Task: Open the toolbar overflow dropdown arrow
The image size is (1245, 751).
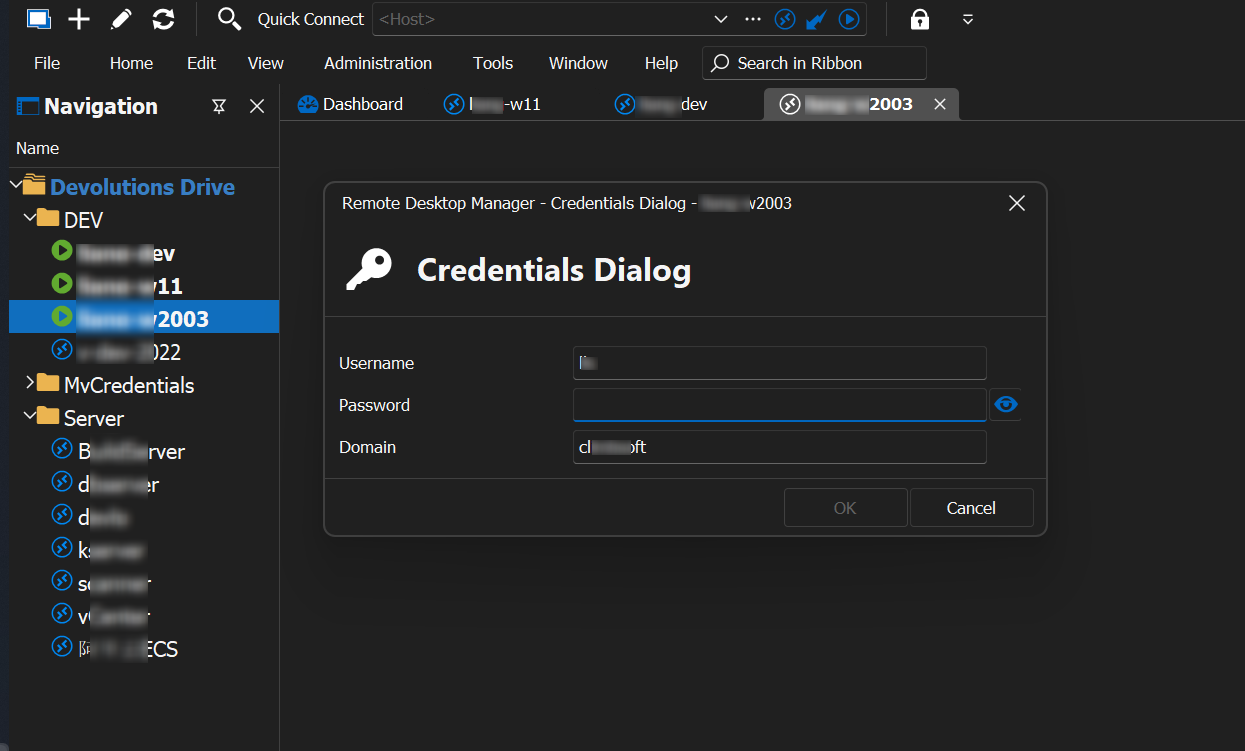Action: 967,19
